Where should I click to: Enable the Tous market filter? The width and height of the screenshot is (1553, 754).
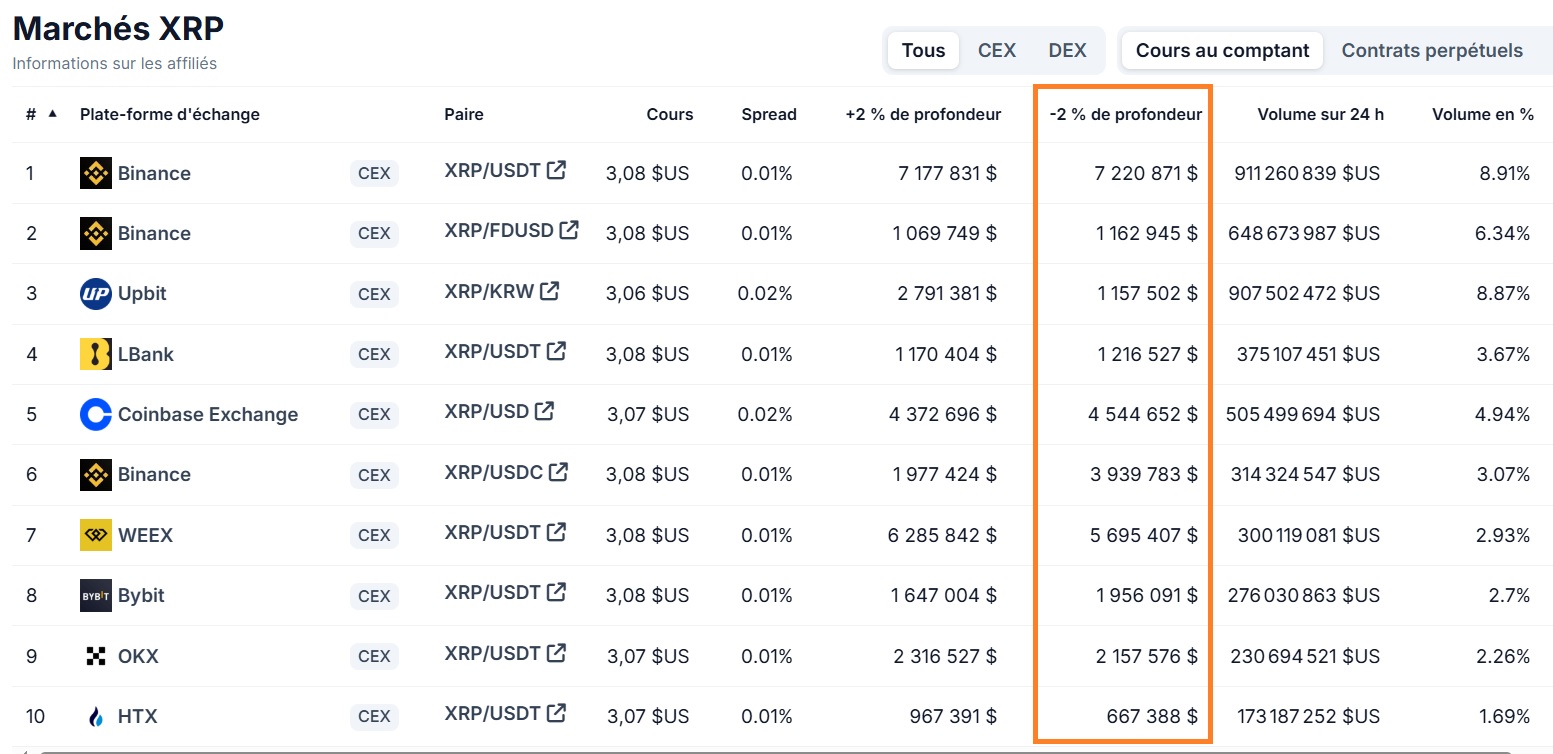click(x=921, y=49)
